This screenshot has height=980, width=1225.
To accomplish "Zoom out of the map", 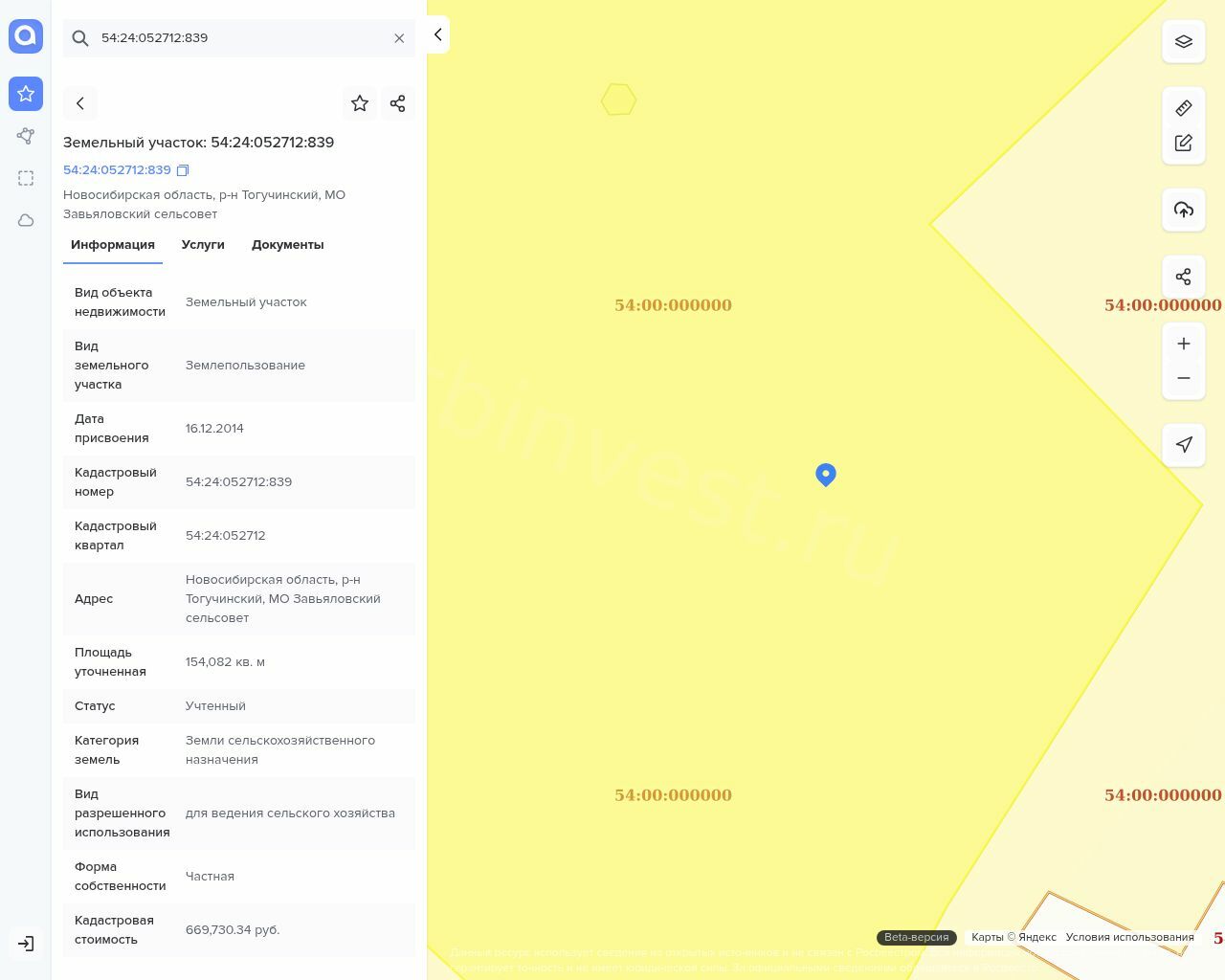I will [1183, 378].
